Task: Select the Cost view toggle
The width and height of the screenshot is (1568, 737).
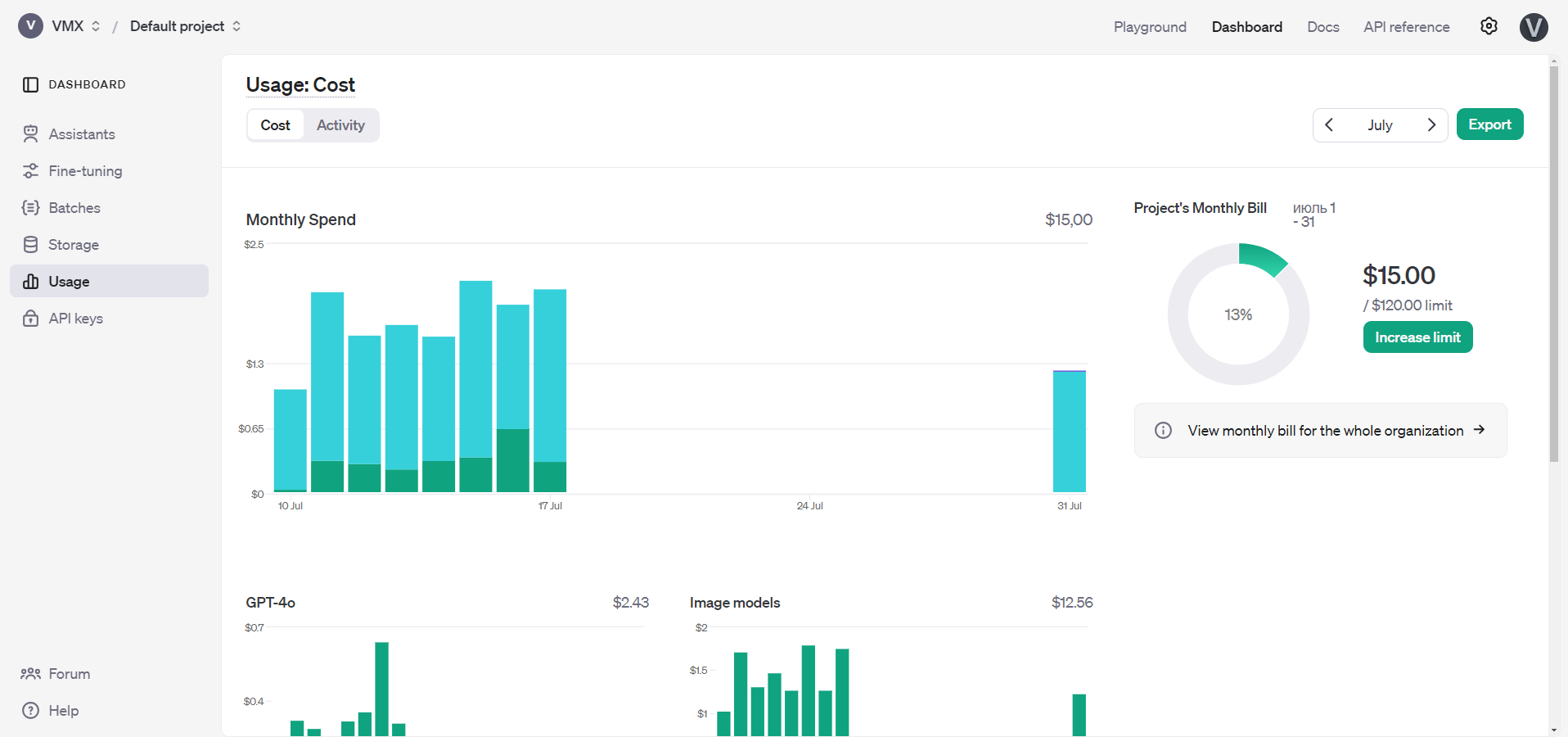Action: 275,125
